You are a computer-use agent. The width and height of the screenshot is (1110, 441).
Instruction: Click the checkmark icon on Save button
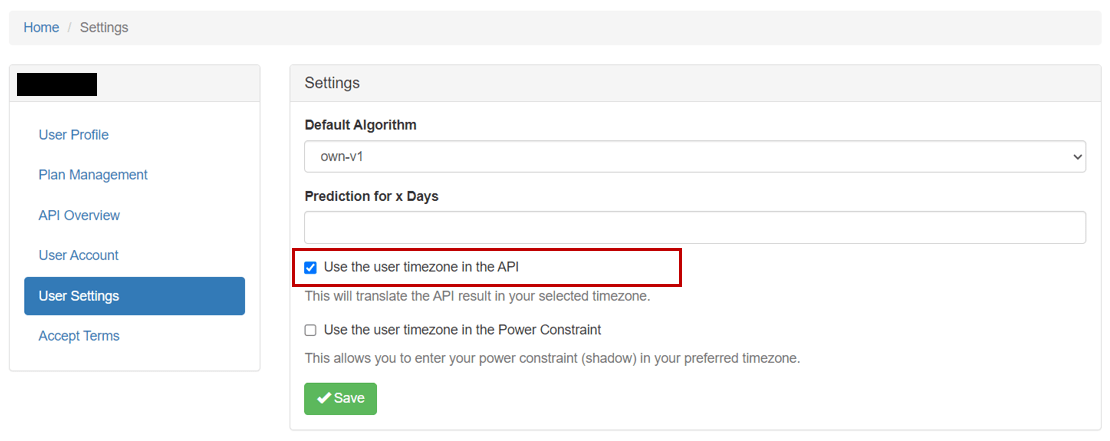click(x=324, y=399)
